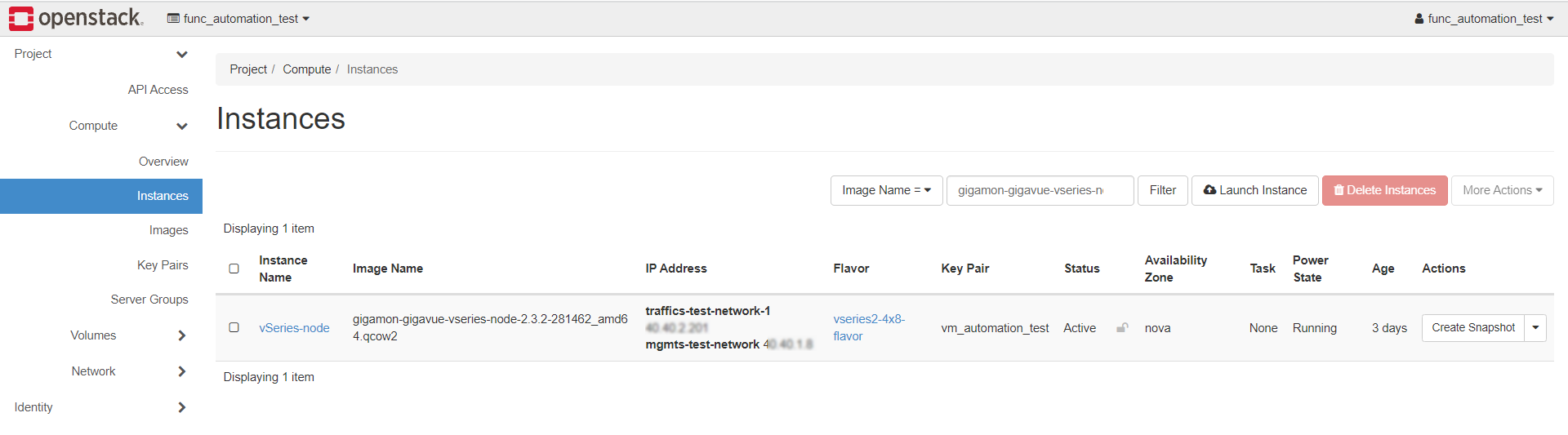The height and width of the screenshot is (435, 1568).
Task: Expand the Volumes sidebar section
Action: pos(181,335)
